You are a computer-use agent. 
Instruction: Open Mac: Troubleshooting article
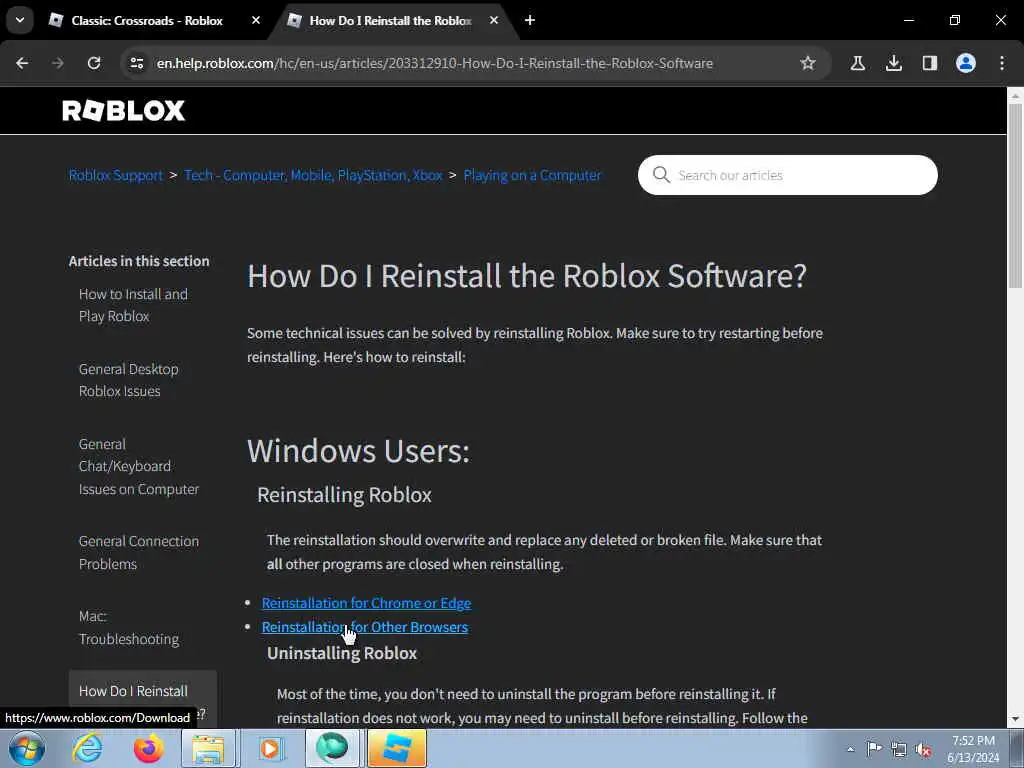(129, 628)
